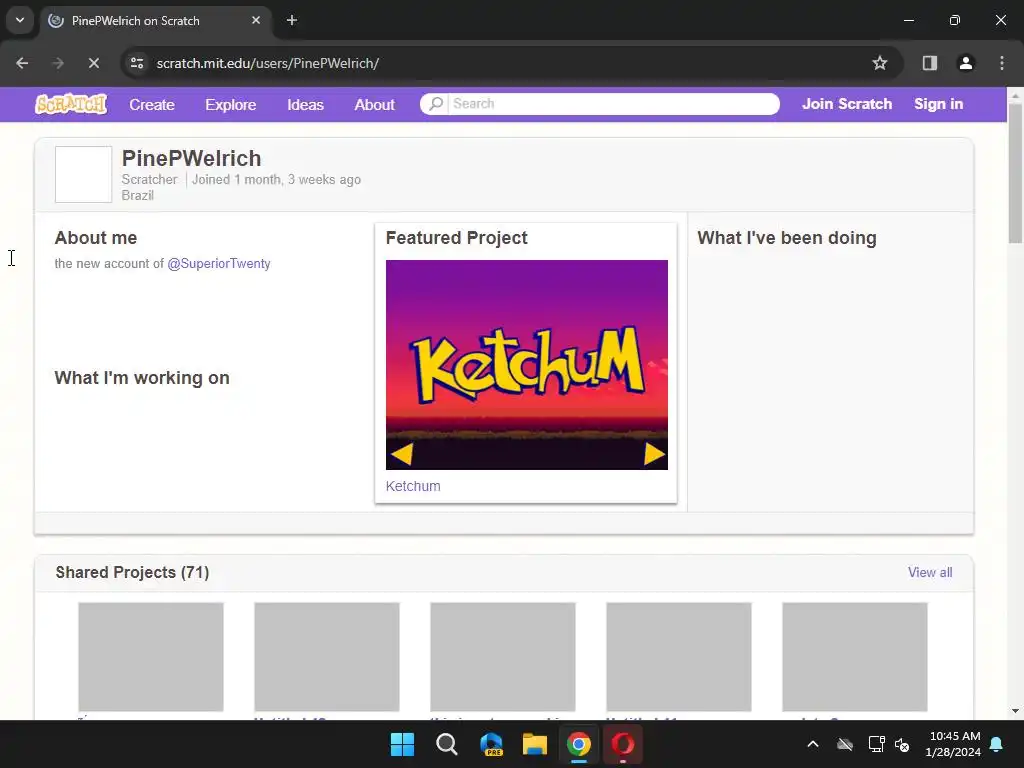Click the Scratch logo
The height and width of the screenshot is (768, 1024).
(71, 104)
